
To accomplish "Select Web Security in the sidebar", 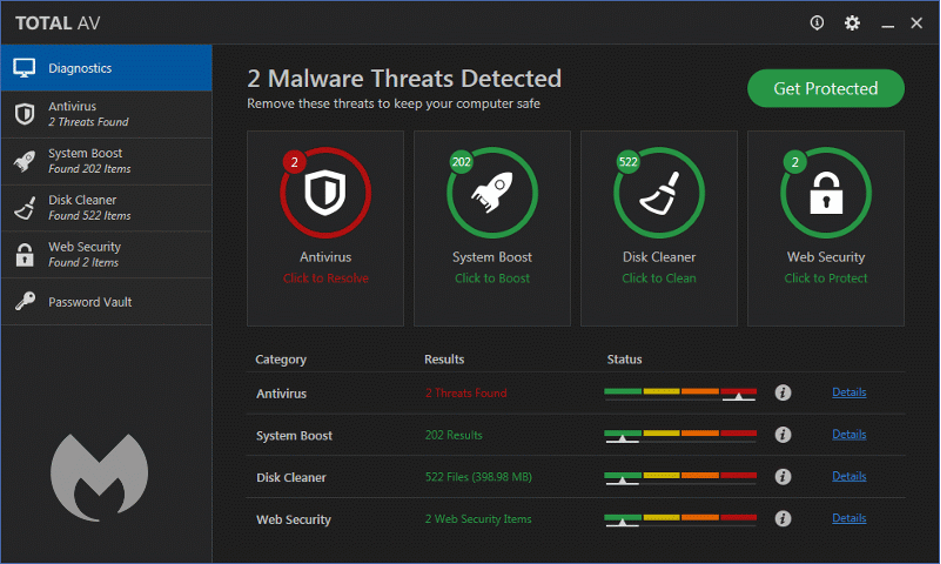I will (x=106, y=254).
